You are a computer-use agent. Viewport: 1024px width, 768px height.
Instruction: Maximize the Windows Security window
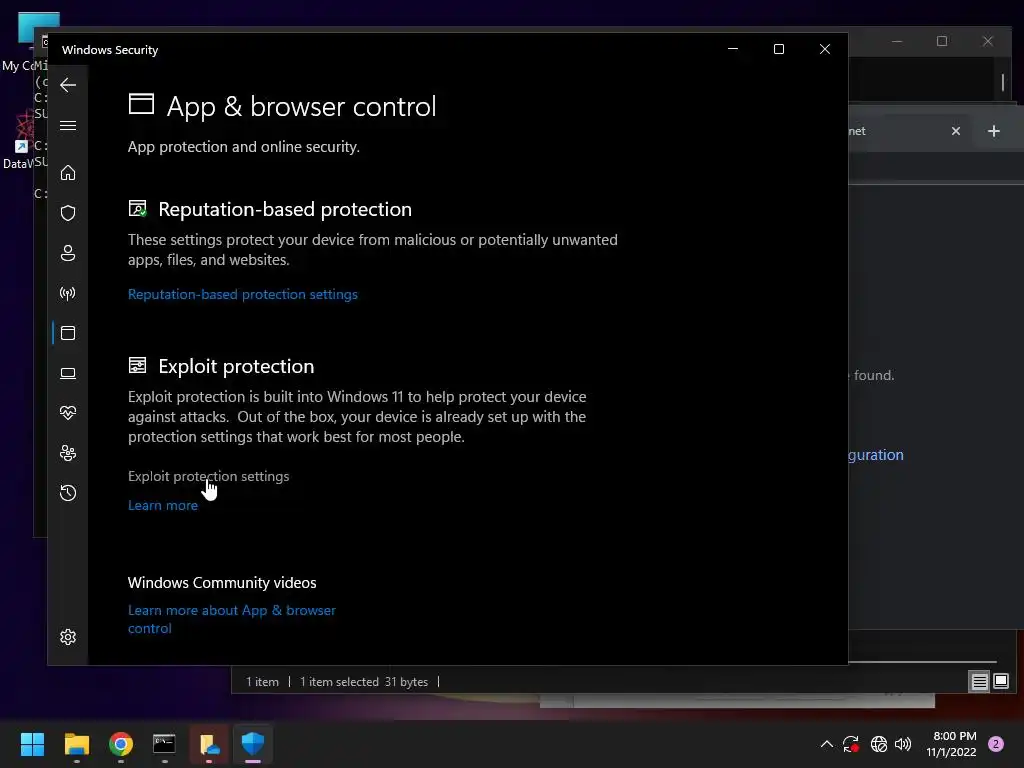click(x=778, y=49)
